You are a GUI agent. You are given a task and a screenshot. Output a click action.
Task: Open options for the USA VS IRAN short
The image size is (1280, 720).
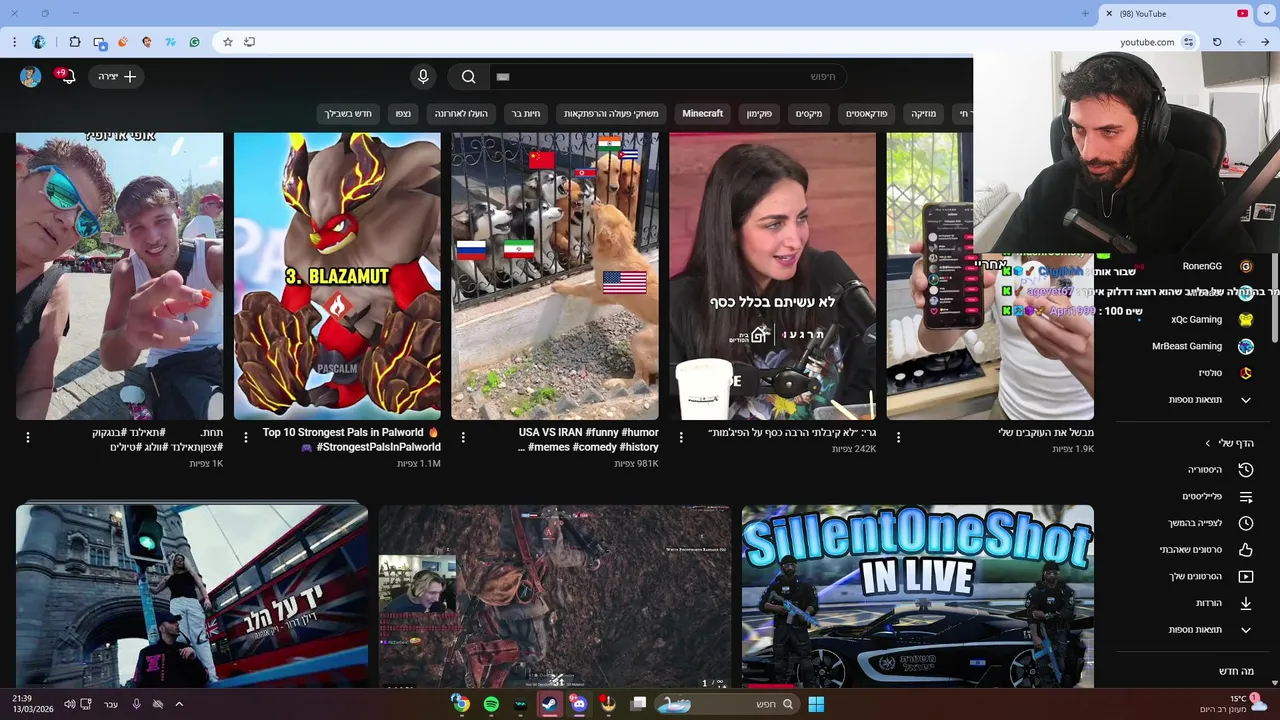[463, 437]
